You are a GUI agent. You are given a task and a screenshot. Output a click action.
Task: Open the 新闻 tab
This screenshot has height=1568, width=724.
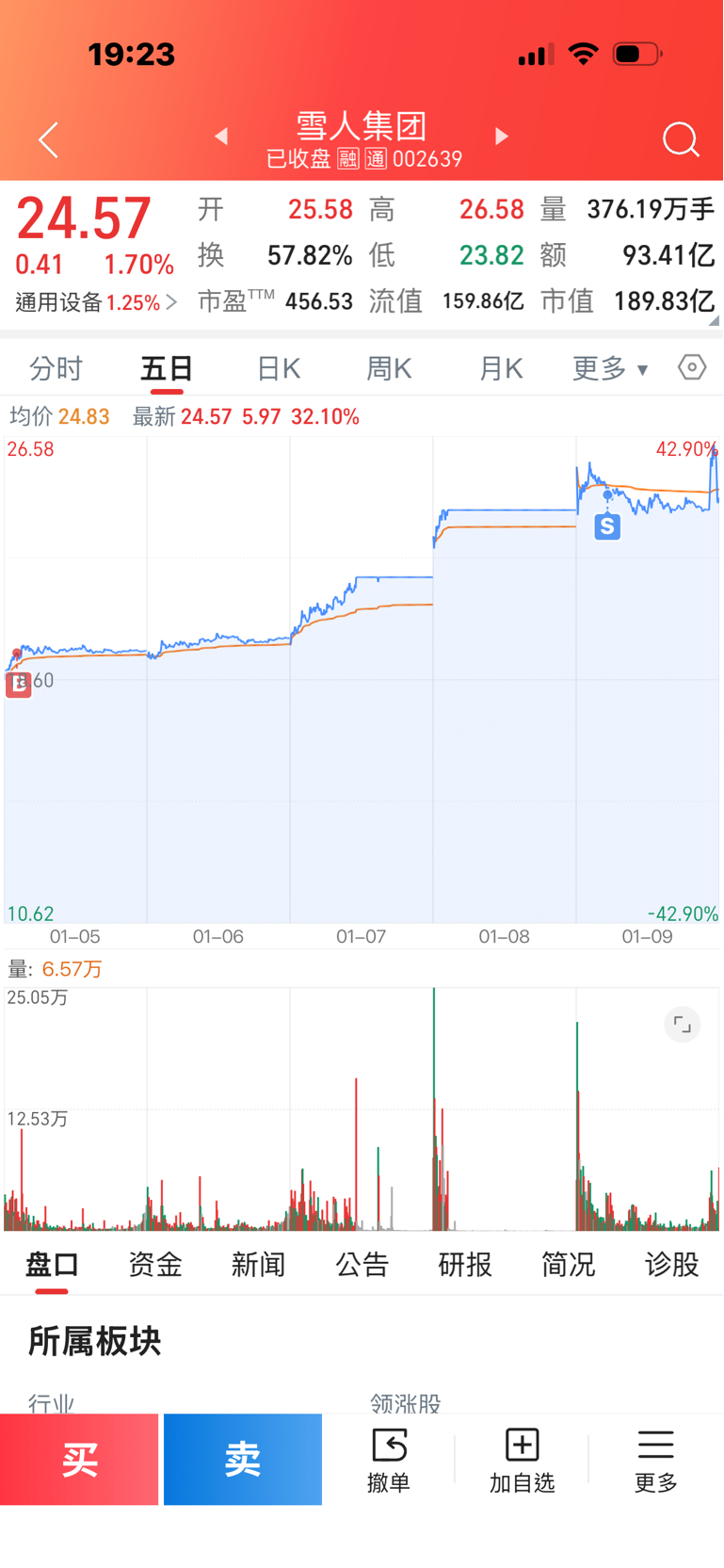[259, 1265]
